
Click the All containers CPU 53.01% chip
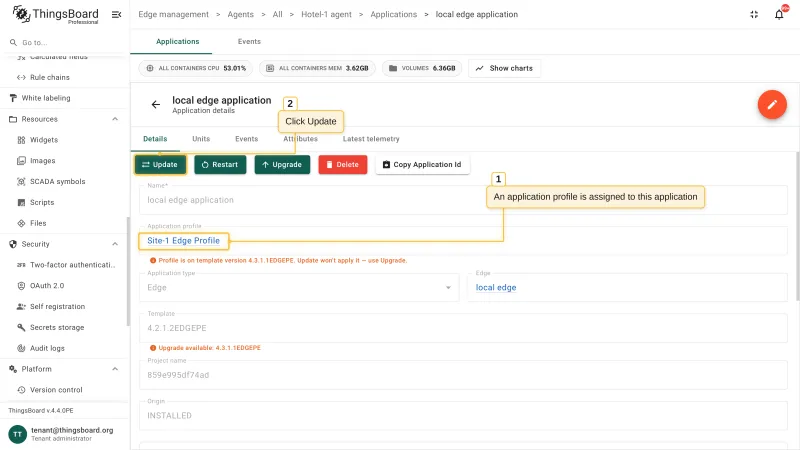[196, 68]
